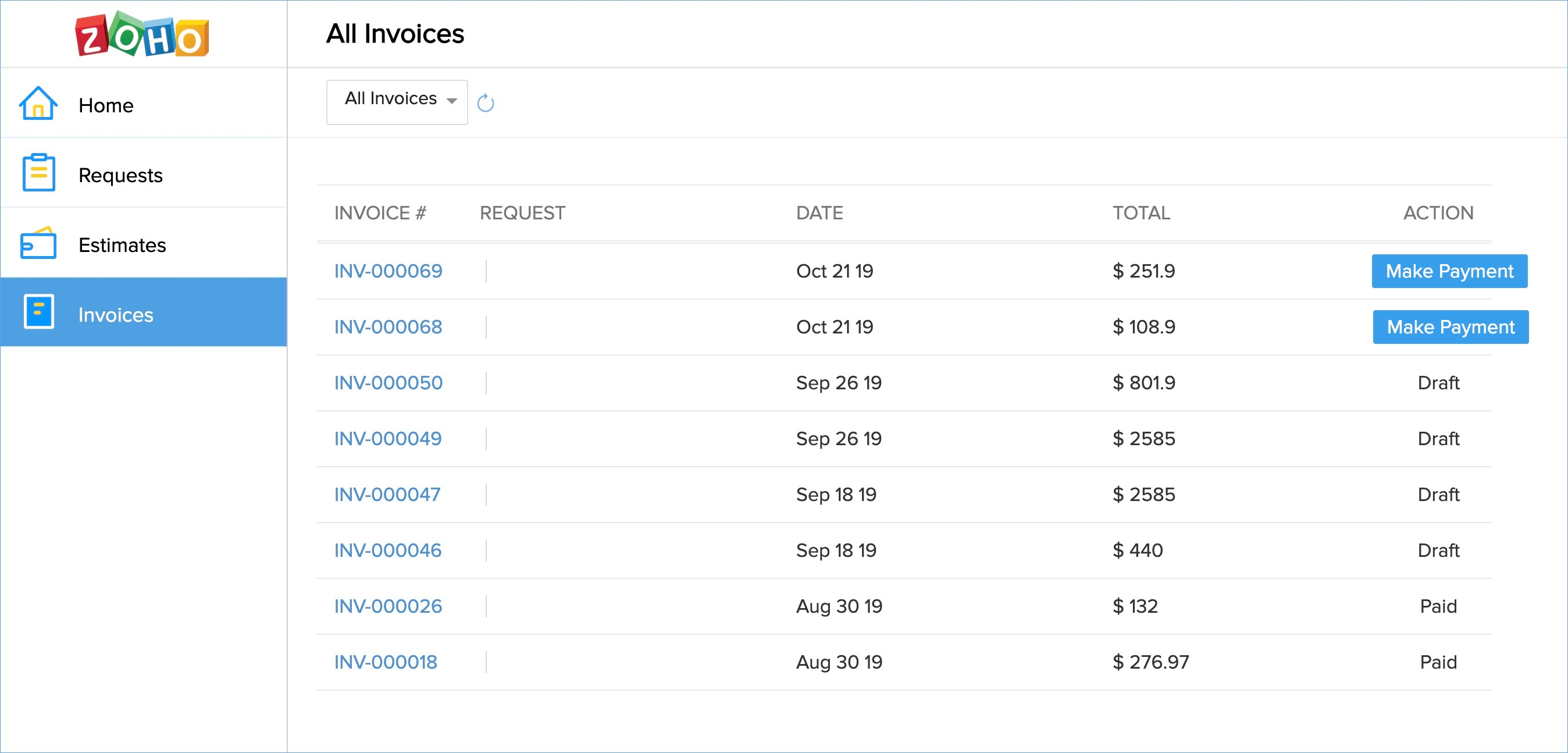Open paid invoice INV-000026
Image resolution: width=1568 pixels, height=753 pixels.
(387, 606)
